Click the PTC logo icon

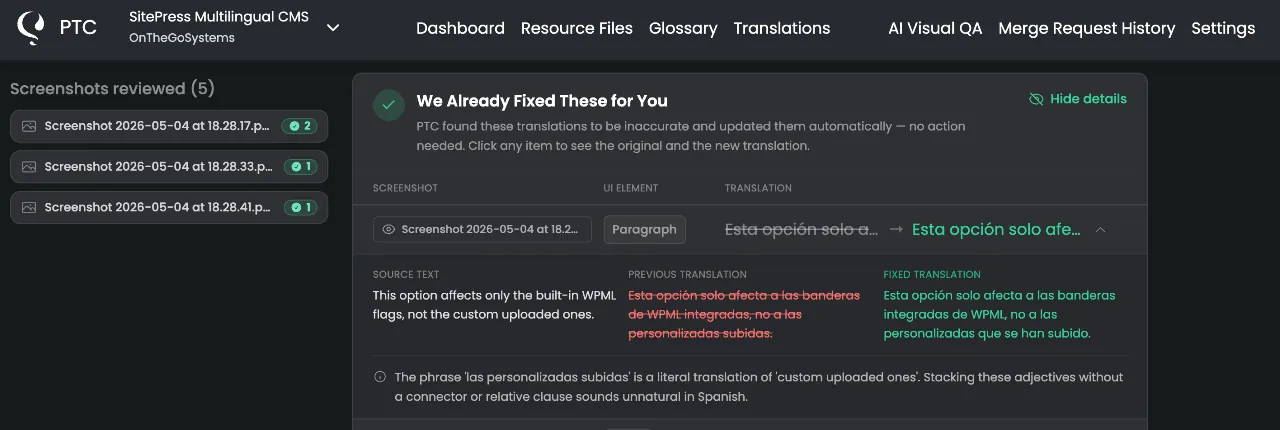(32, 28)
